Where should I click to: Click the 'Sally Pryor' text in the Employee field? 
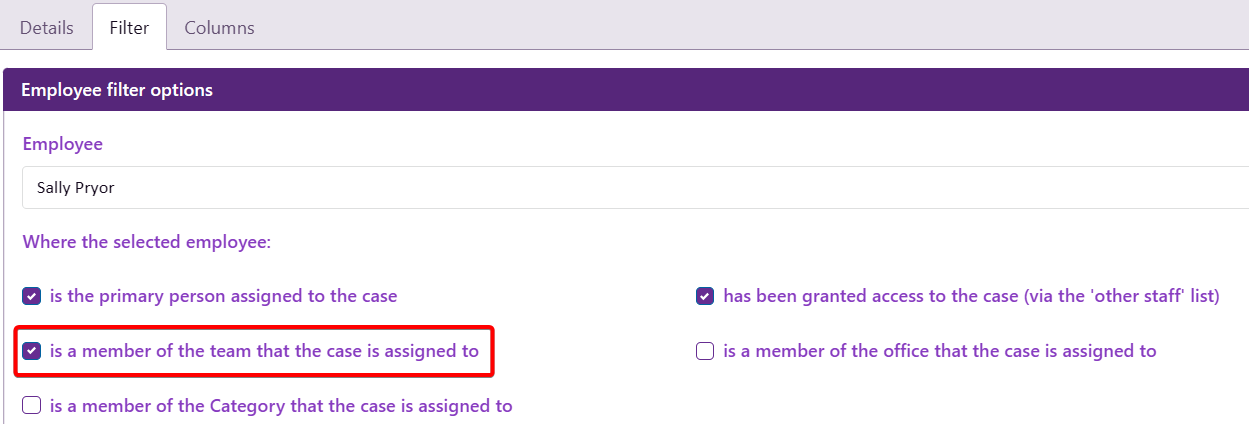click(76, 187)
